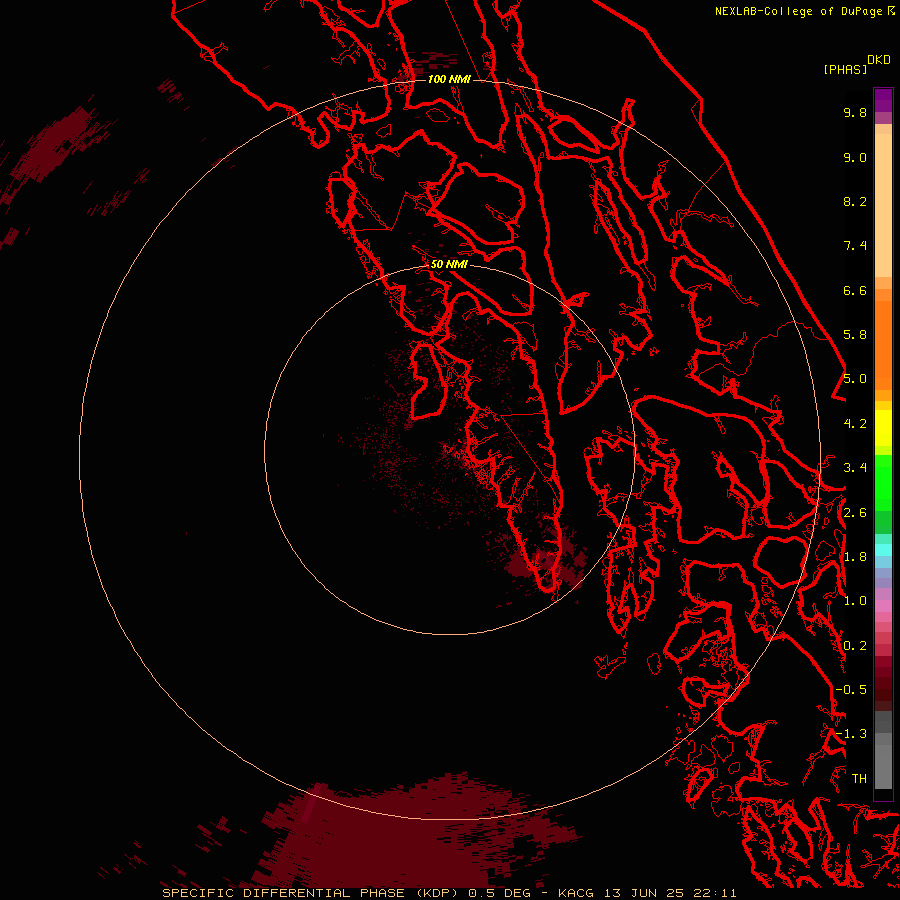Click the -1.3 legend value
This screenshot has height=900, width=900.
(x=852, y=734)
